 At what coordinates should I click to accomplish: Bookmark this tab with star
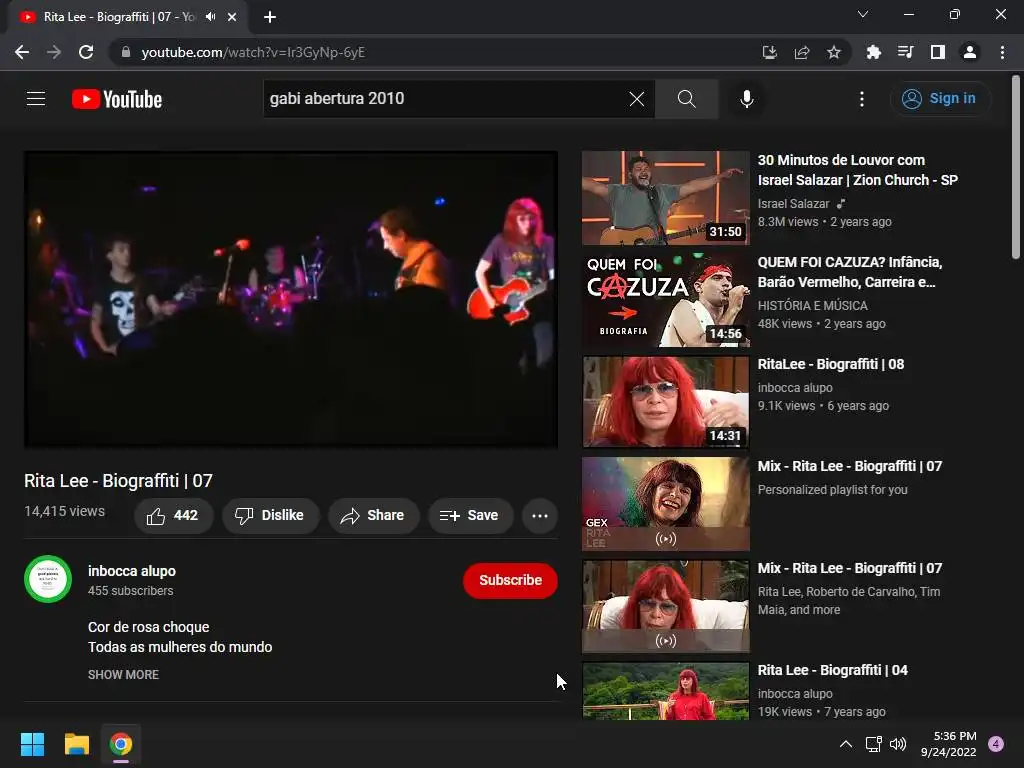click(834, 52)
